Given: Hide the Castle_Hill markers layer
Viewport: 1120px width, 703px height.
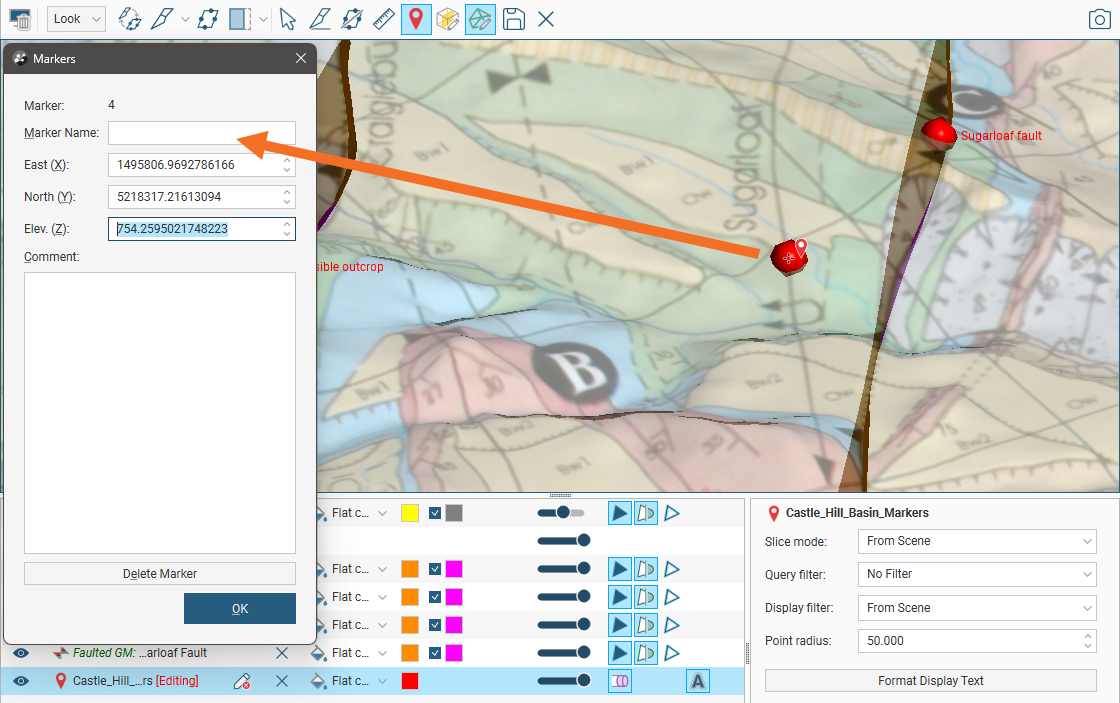Looking at the screenshot, I should [21, 681].
